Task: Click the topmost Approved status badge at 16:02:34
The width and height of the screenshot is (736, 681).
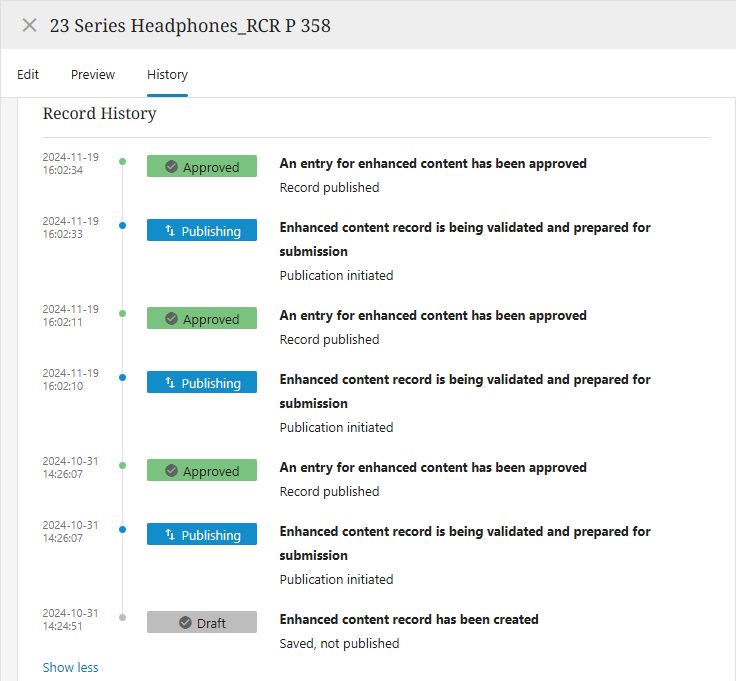Action: click(x=201, y=167)
